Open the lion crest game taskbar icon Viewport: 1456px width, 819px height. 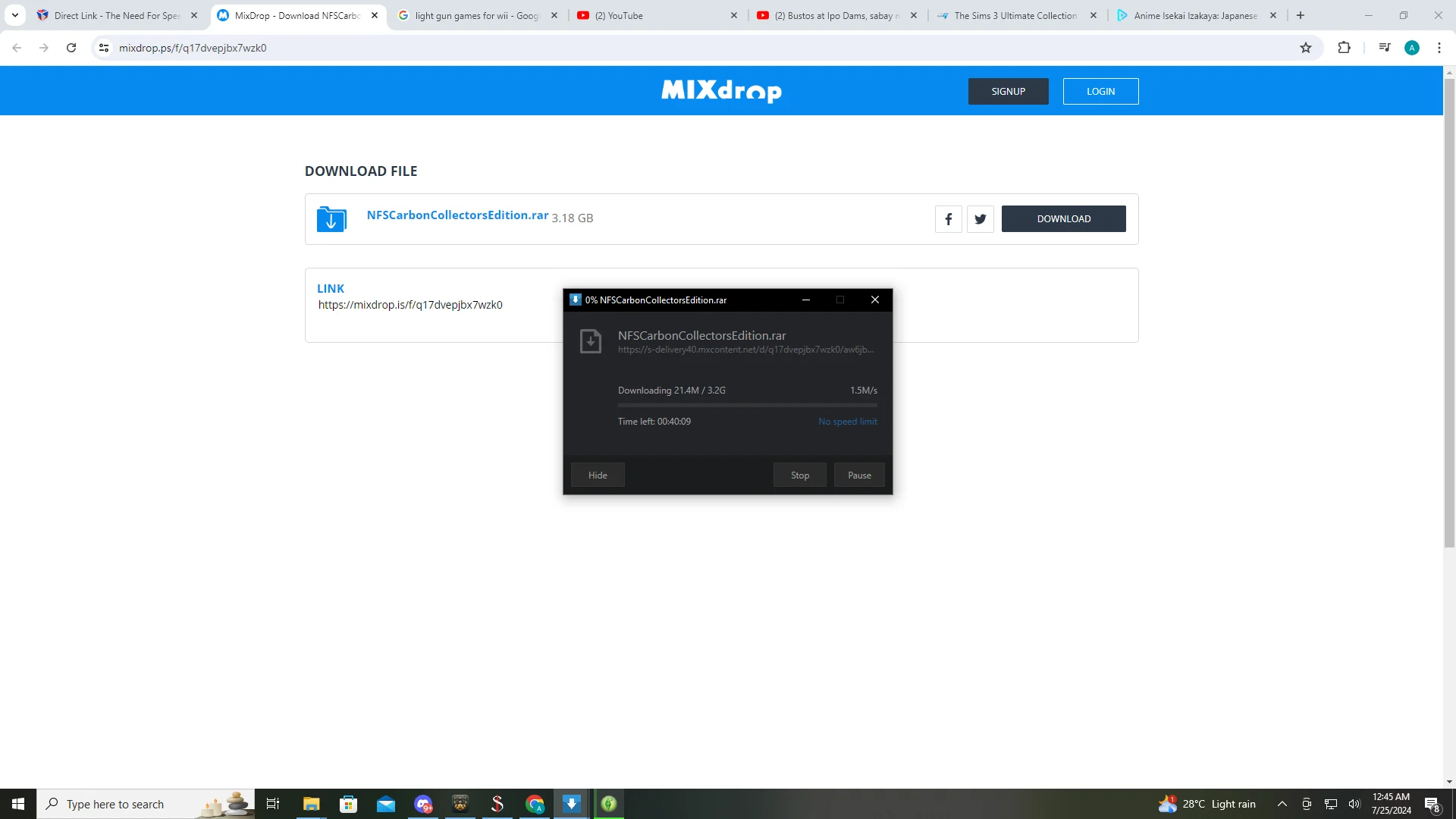[x=460, y=804]
